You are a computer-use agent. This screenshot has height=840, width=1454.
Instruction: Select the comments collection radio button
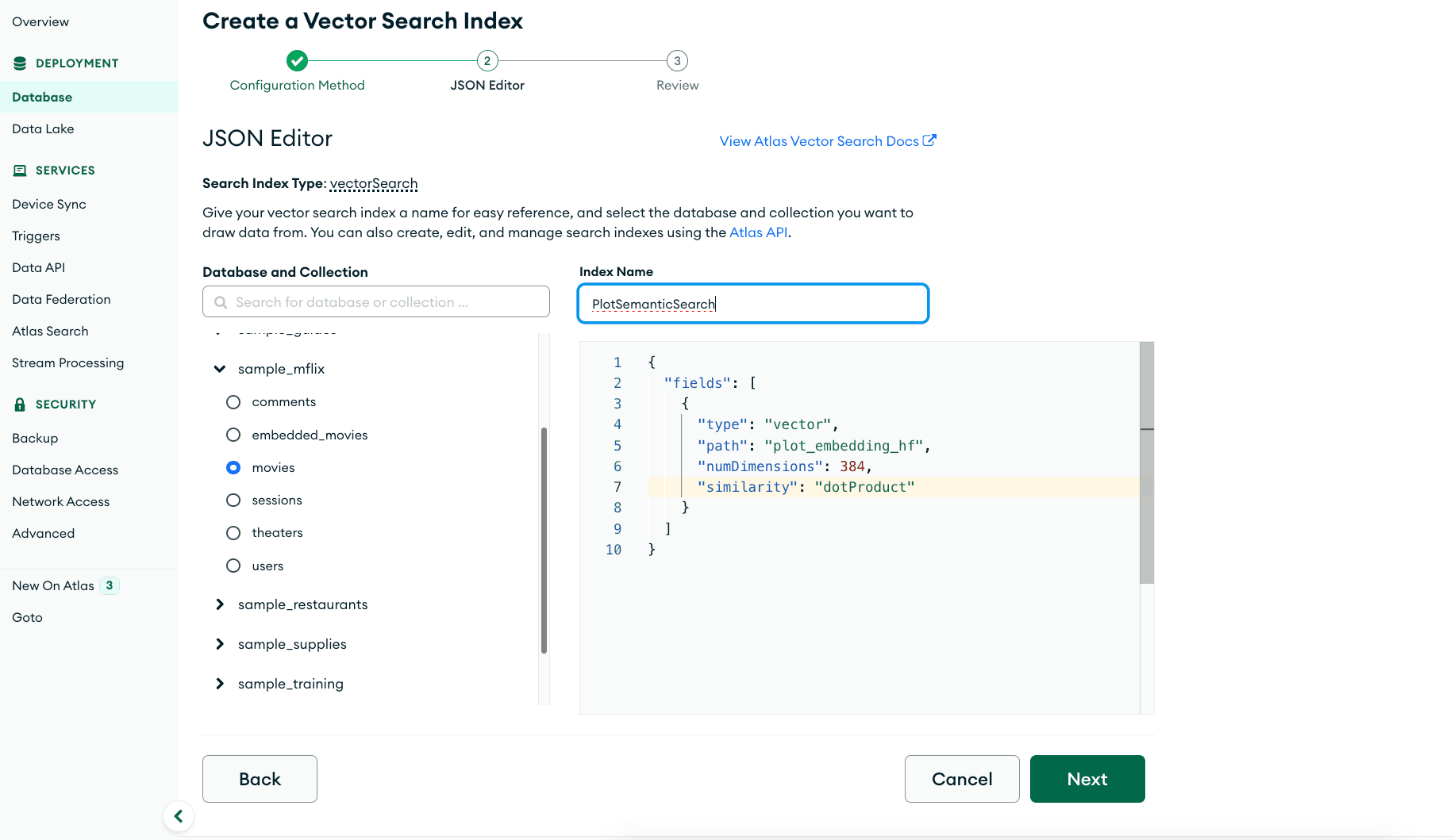click(x=233, y=402)
